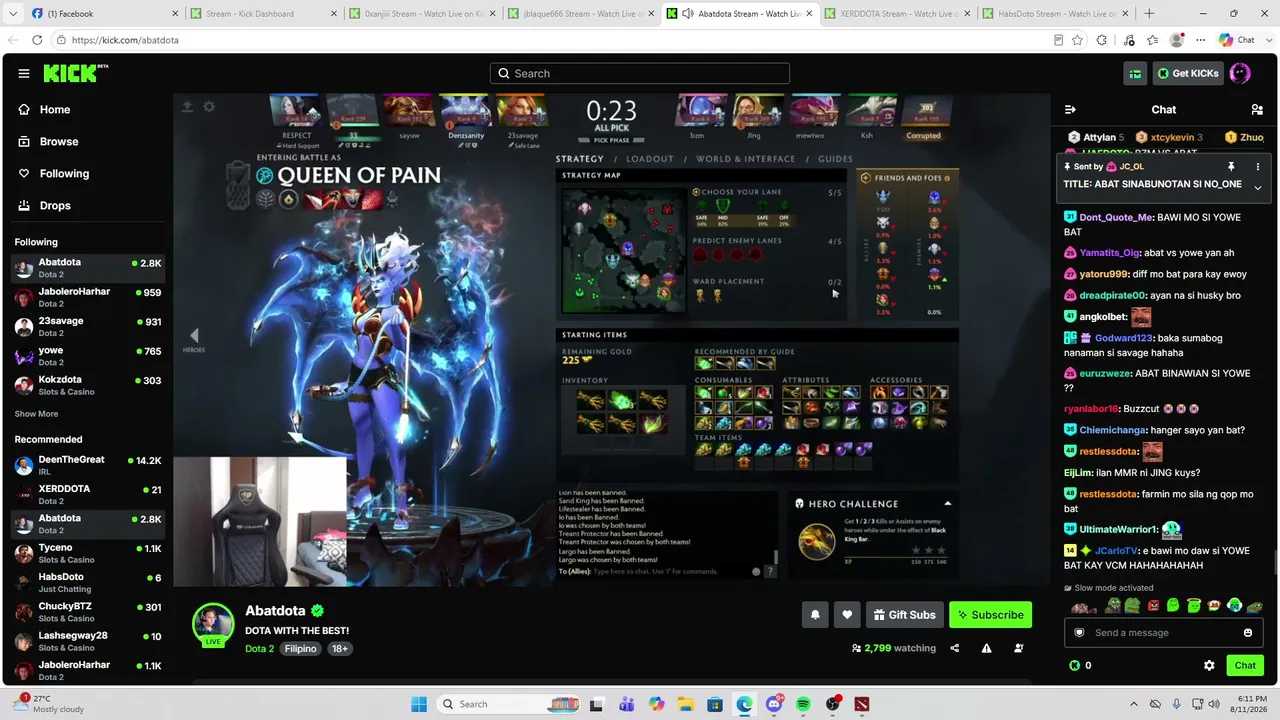
Task: Click the JC_OL username in pinned message
Action: click(1131, 167)
